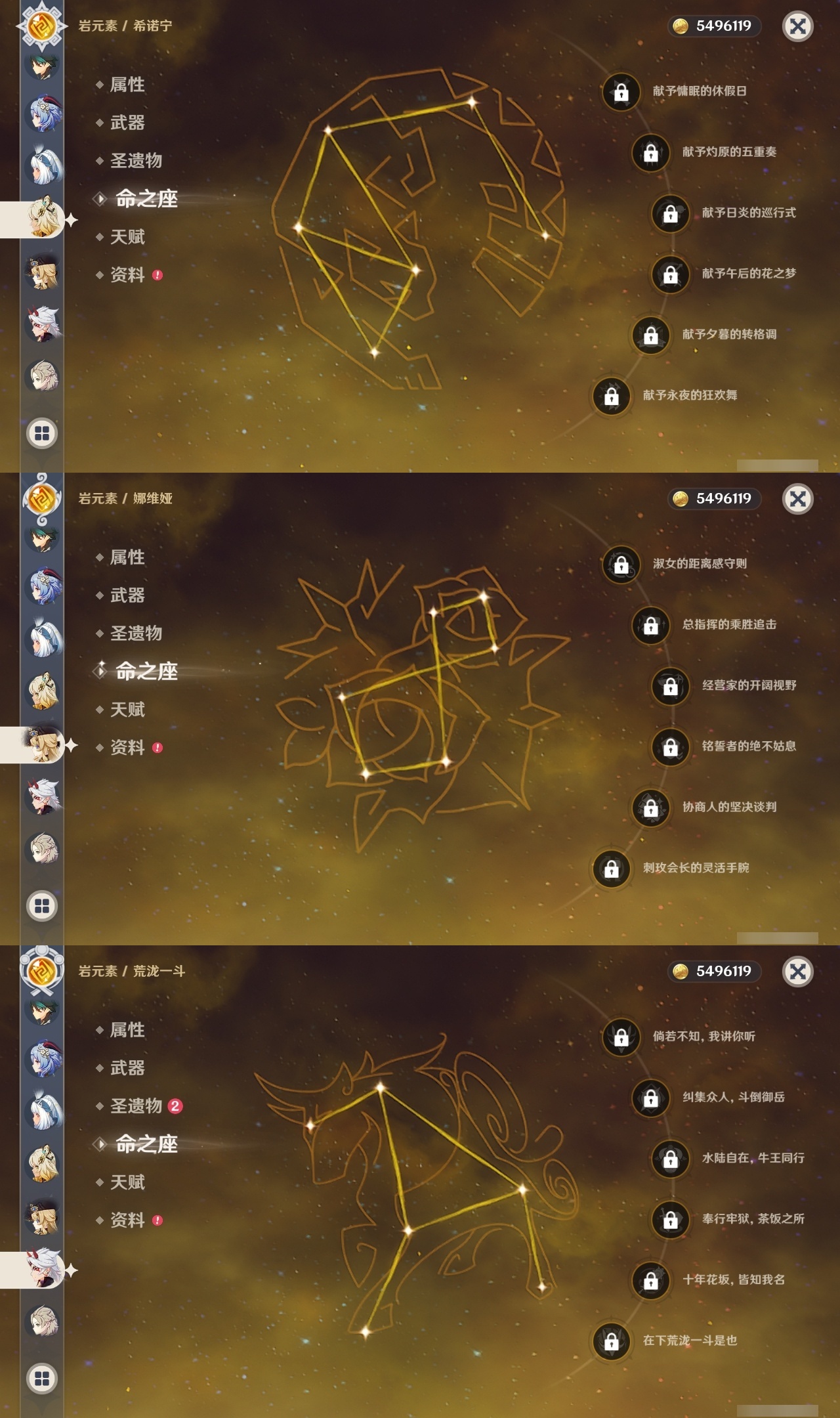Screen dimensions: 840x1418
Task: Click the 十年花坂, 皆知我名 label
Action: click(734, 1279)
